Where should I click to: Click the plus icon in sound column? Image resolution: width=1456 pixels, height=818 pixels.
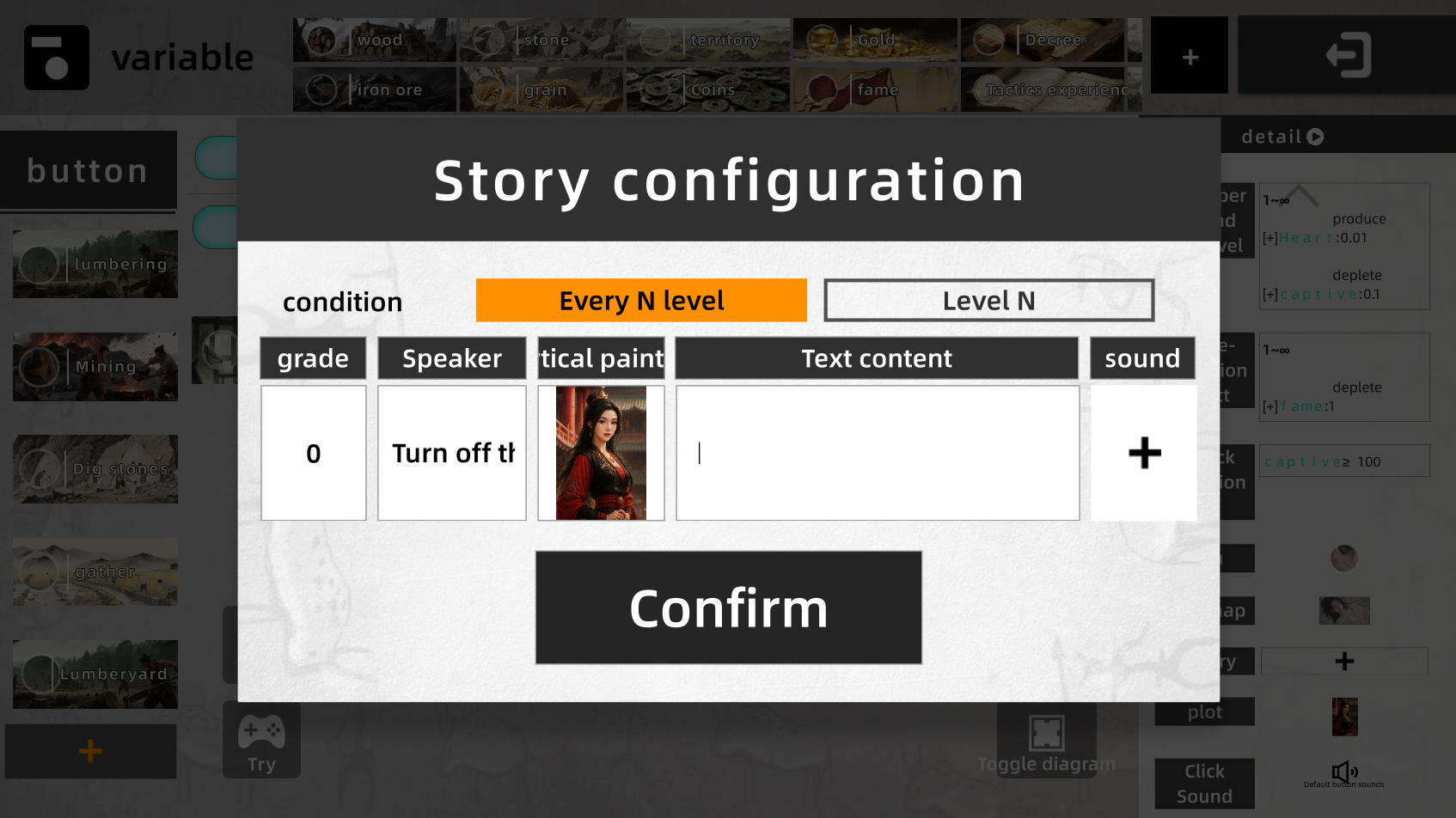pos(1144,453)
